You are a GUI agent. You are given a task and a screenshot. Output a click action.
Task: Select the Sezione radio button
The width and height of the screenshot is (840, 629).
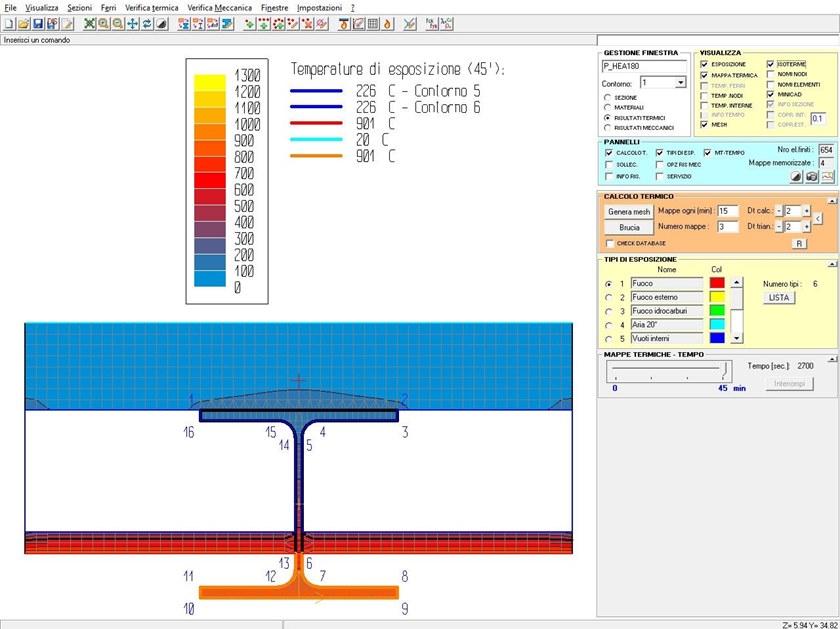(607, 97)
